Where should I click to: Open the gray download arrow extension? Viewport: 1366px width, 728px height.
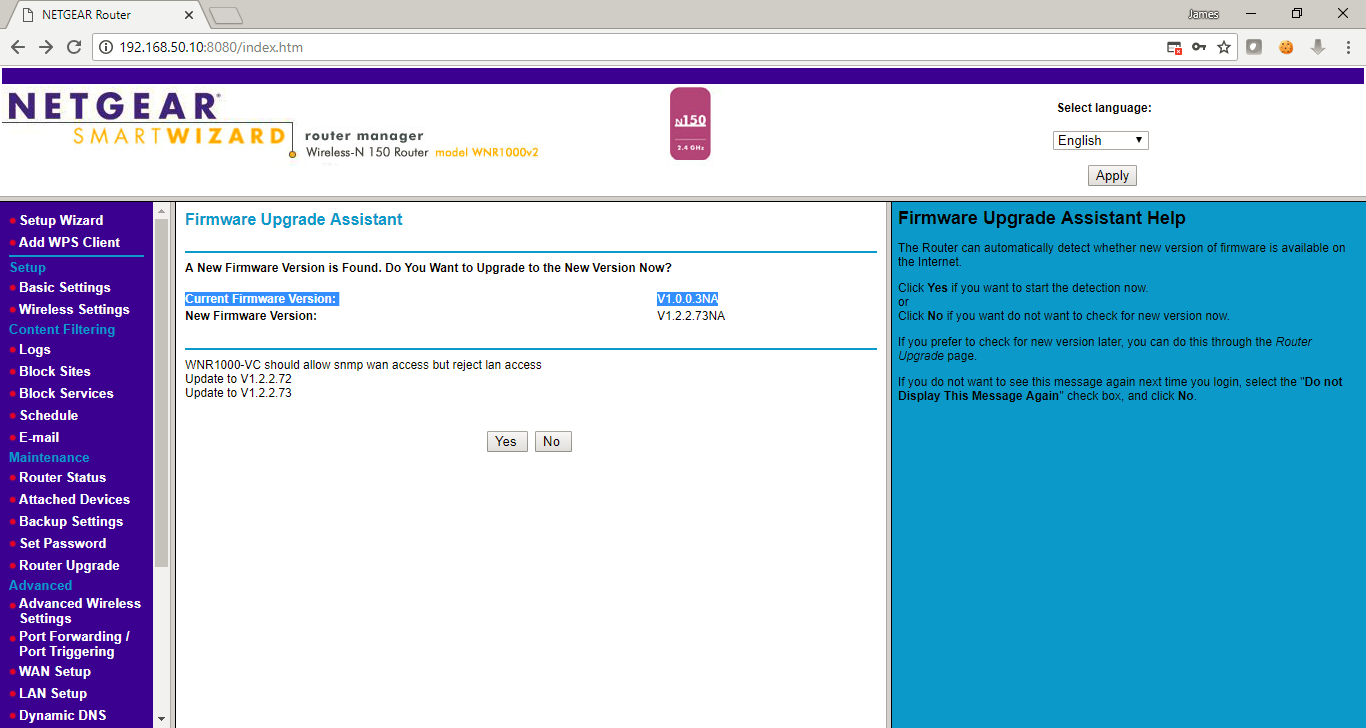[1318, 47]
